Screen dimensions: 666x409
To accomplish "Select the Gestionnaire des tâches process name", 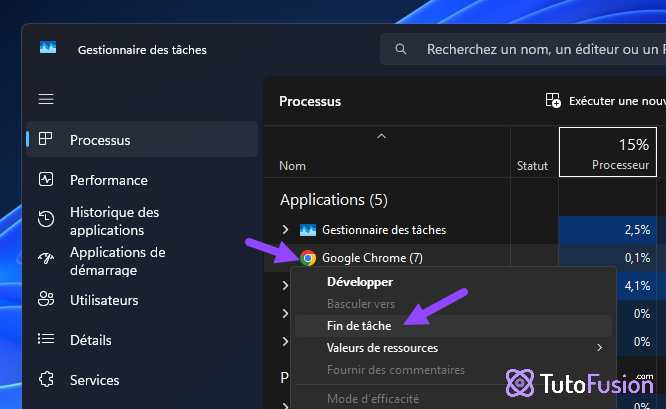I will [384, 230].
